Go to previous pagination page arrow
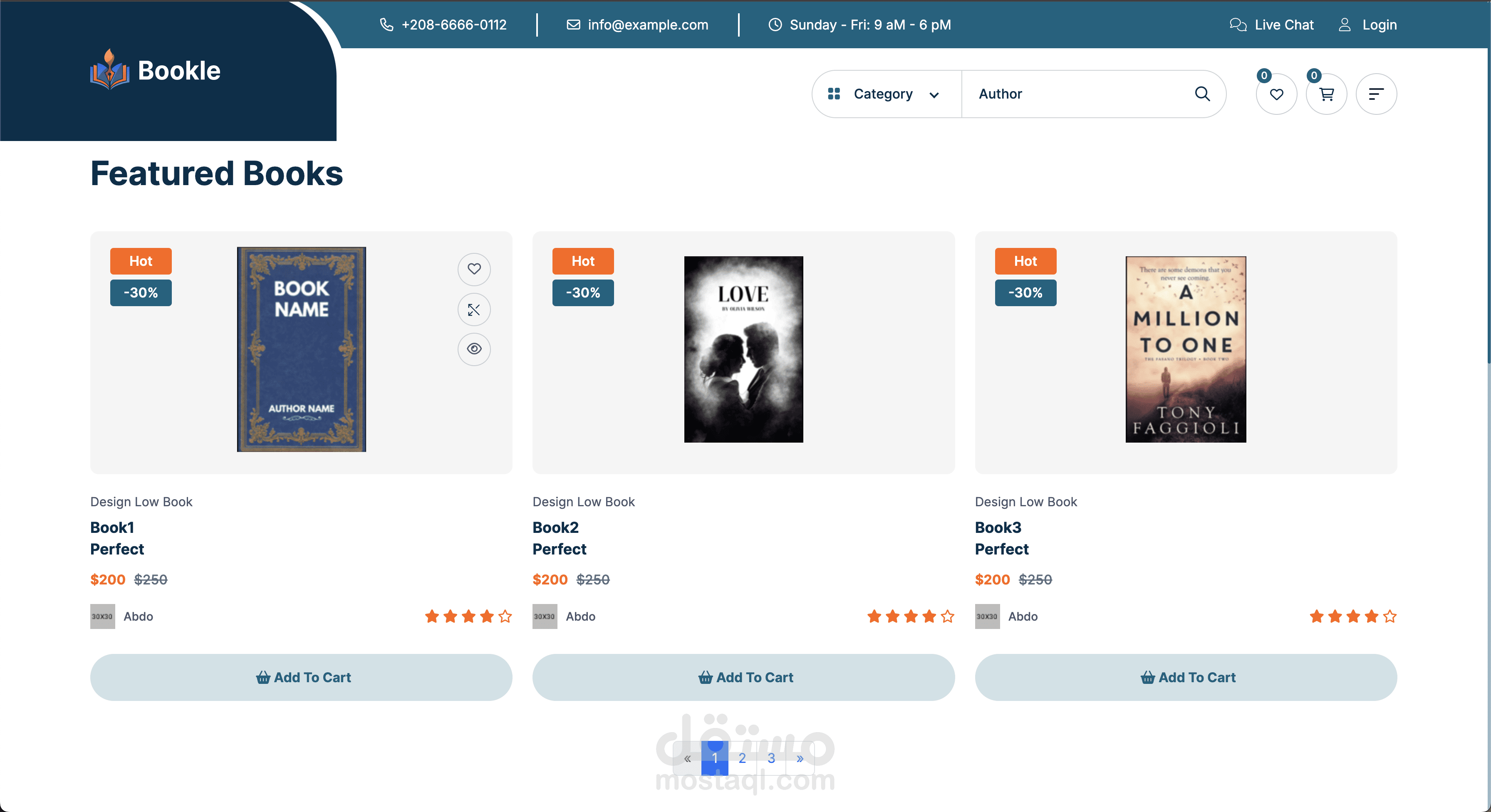 (x=687, y=758)
